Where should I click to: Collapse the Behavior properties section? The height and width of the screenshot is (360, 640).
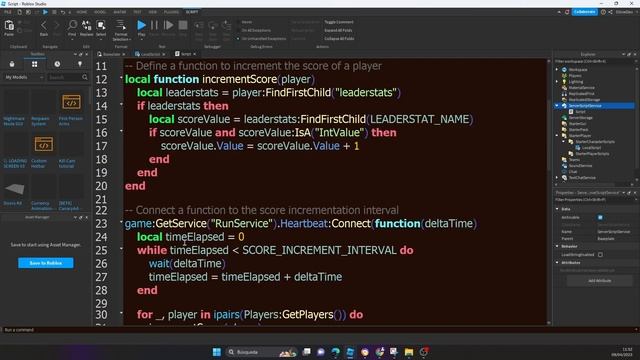click(557, 246)
